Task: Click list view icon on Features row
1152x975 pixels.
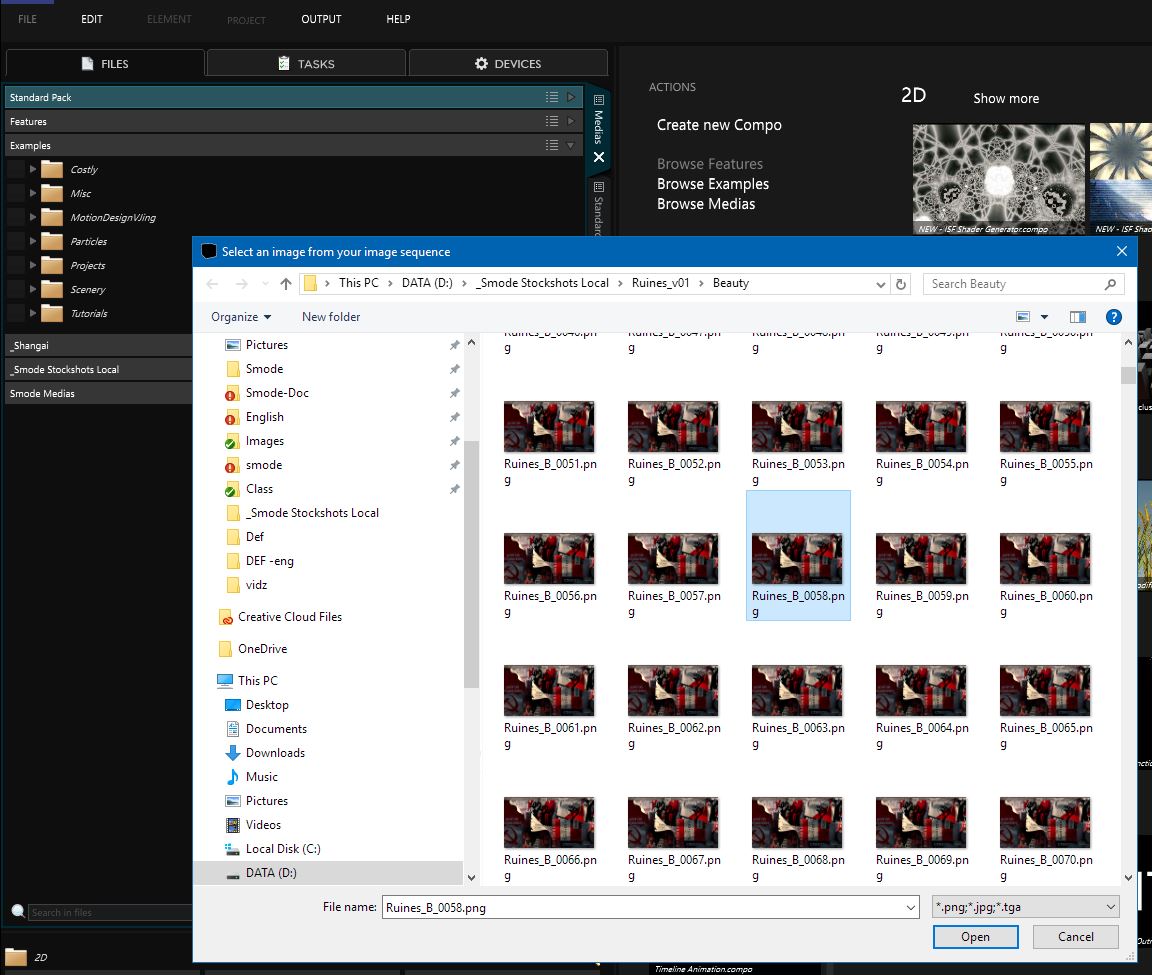Action: (x=552, y=121)
